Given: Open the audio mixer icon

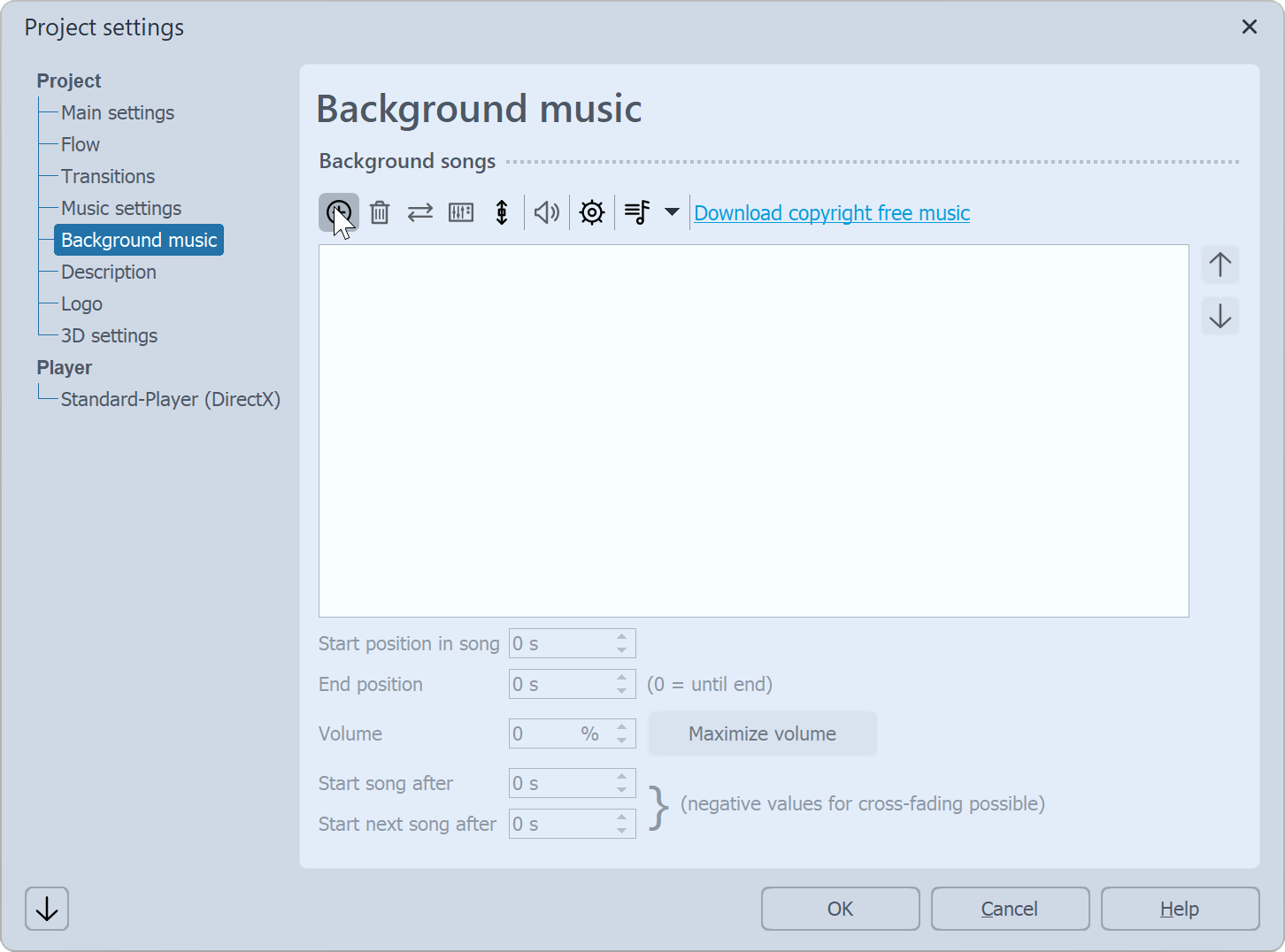Looking at the screenshot, I should (x=460, y=212).
